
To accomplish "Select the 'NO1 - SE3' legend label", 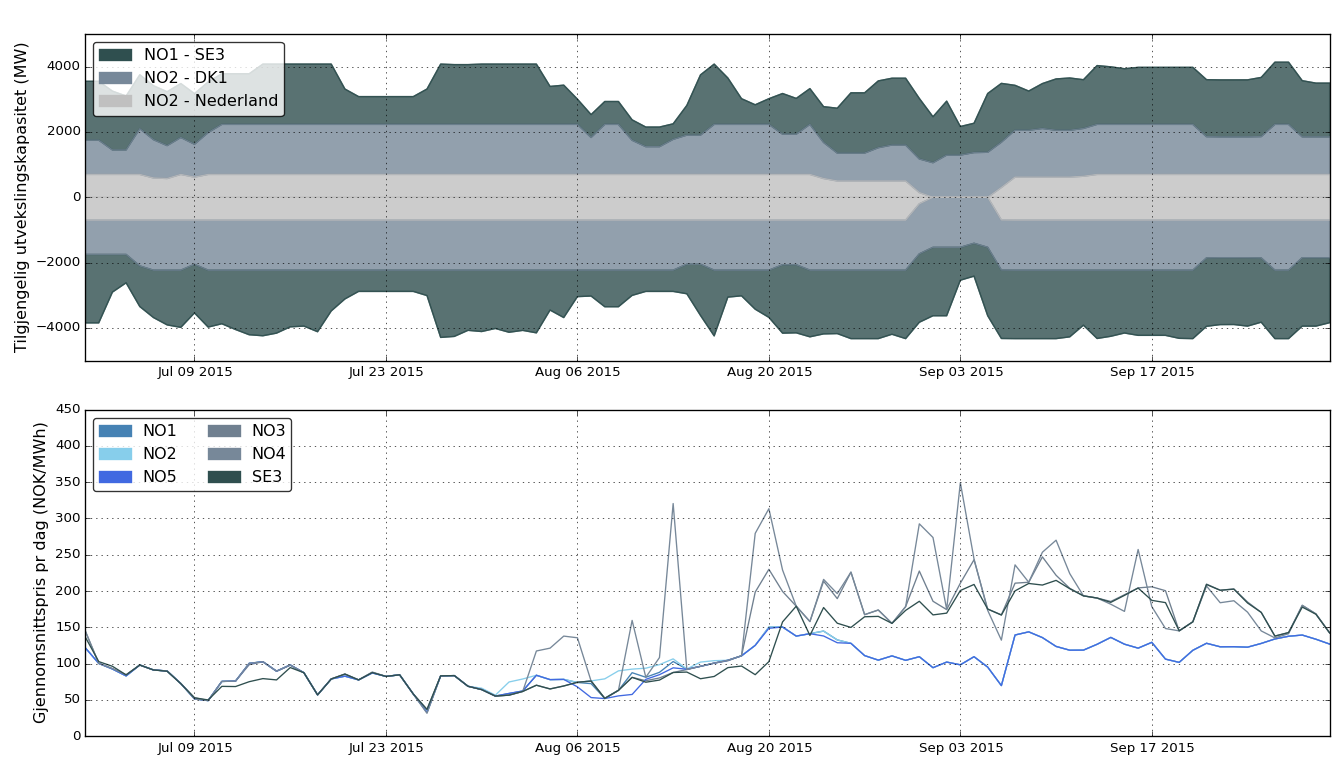I will pos(184,55).
